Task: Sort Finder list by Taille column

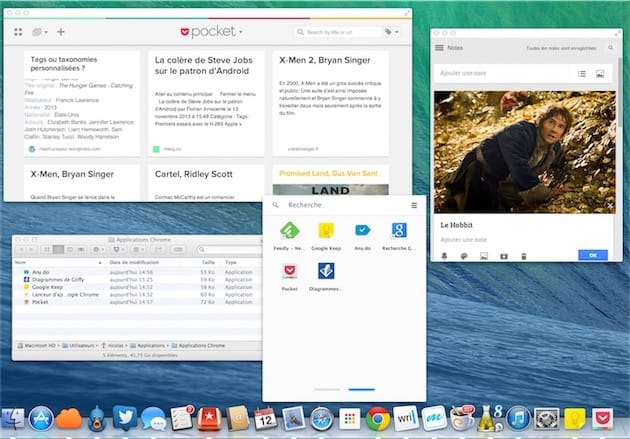Action: click(x=208, y=262)
